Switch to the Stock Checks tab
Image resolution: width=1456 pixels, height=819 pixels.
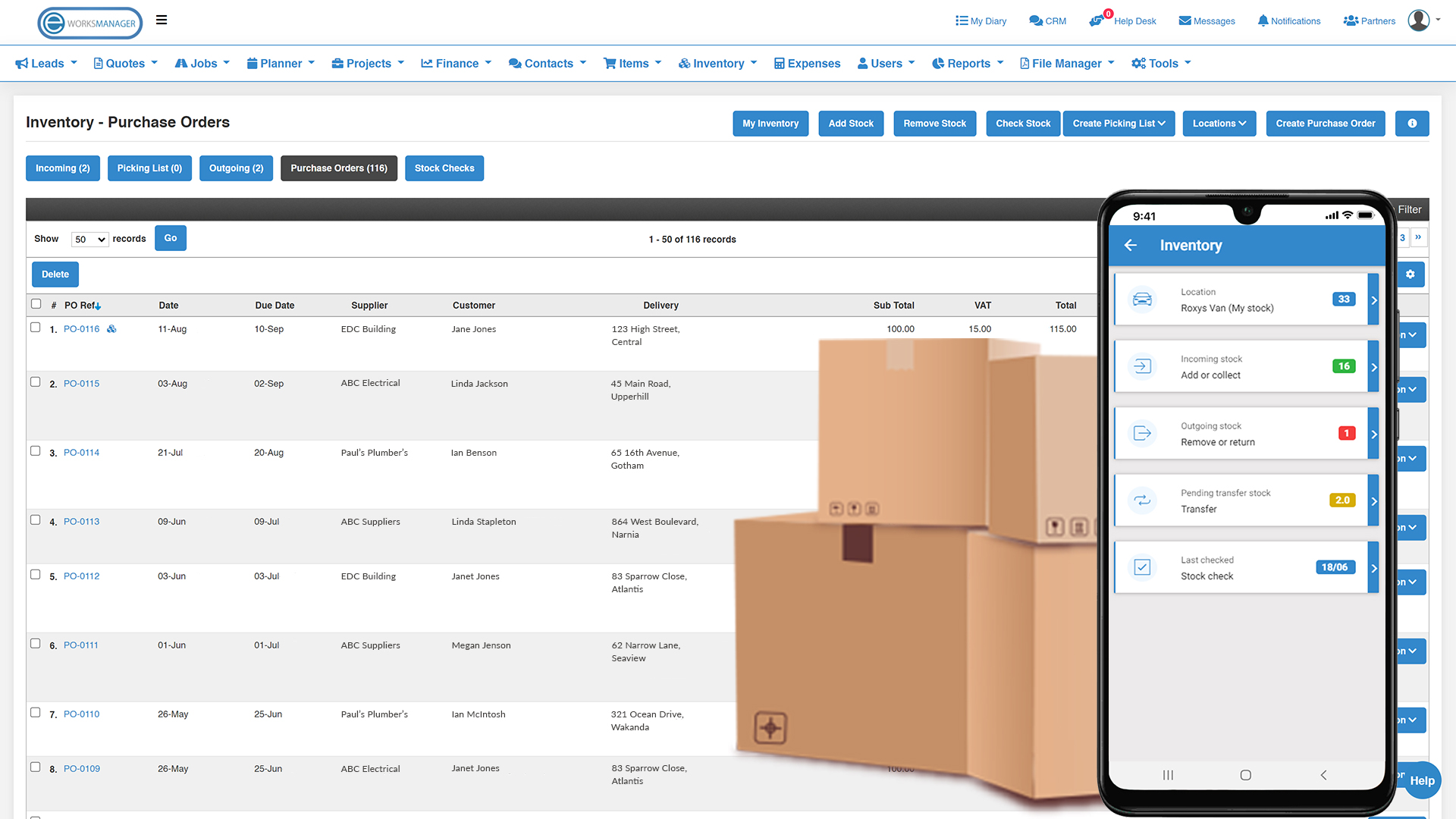[x=444, y=168]
